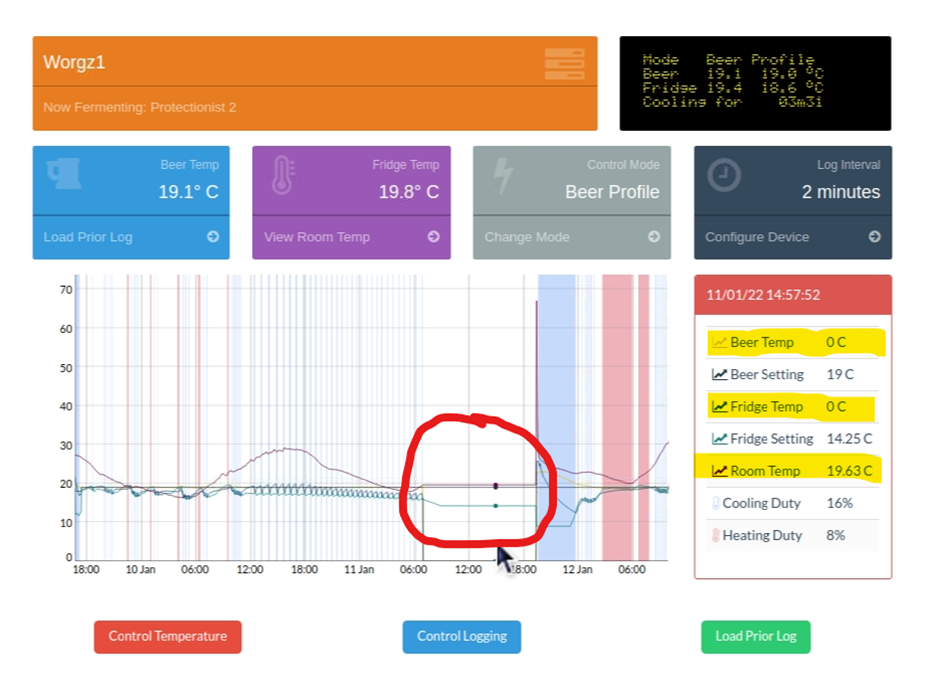This screenshot has width=940, height=696.
Task: Click the 12 Jan label on the chart axis
Action: (x=577, y=570)
